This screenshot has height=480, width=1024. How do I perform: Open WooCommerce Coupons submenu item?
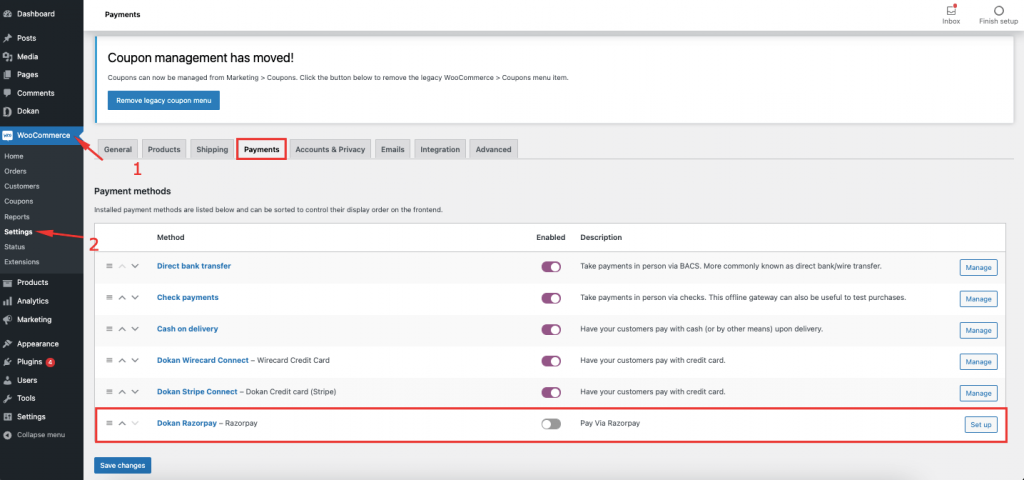pyautogui.click(x=18, y=201)
